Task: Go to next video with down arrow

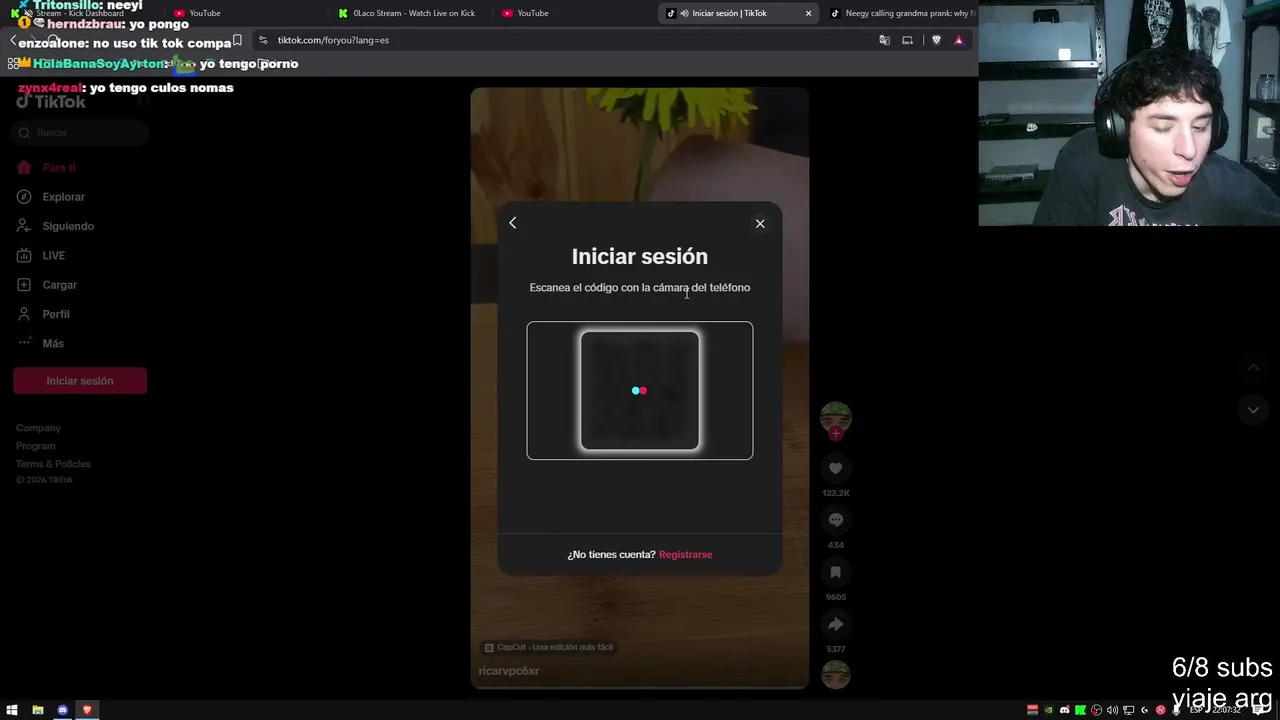Action: pyautogui.click(x=1253, y=410)
